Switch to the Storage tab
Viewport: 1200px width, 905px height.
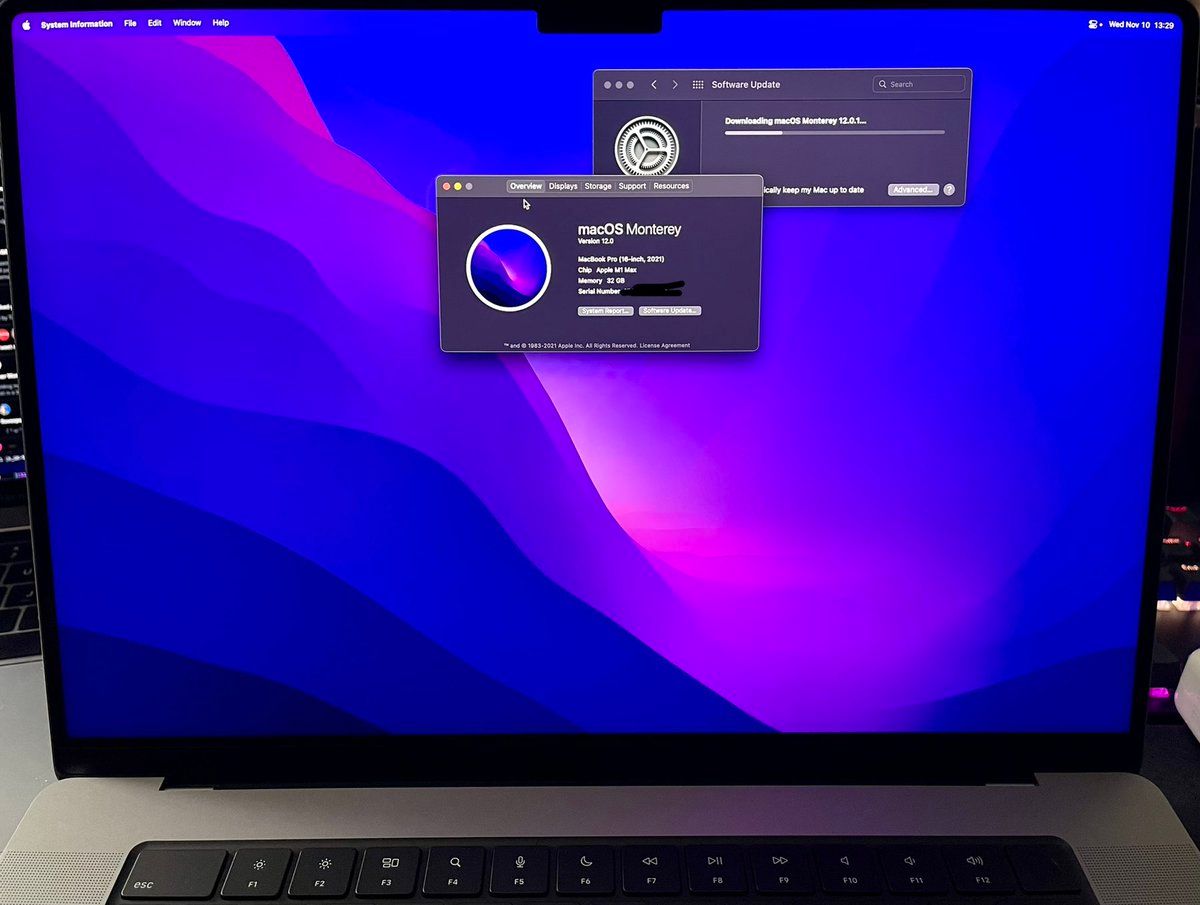[x=598, y=186]
